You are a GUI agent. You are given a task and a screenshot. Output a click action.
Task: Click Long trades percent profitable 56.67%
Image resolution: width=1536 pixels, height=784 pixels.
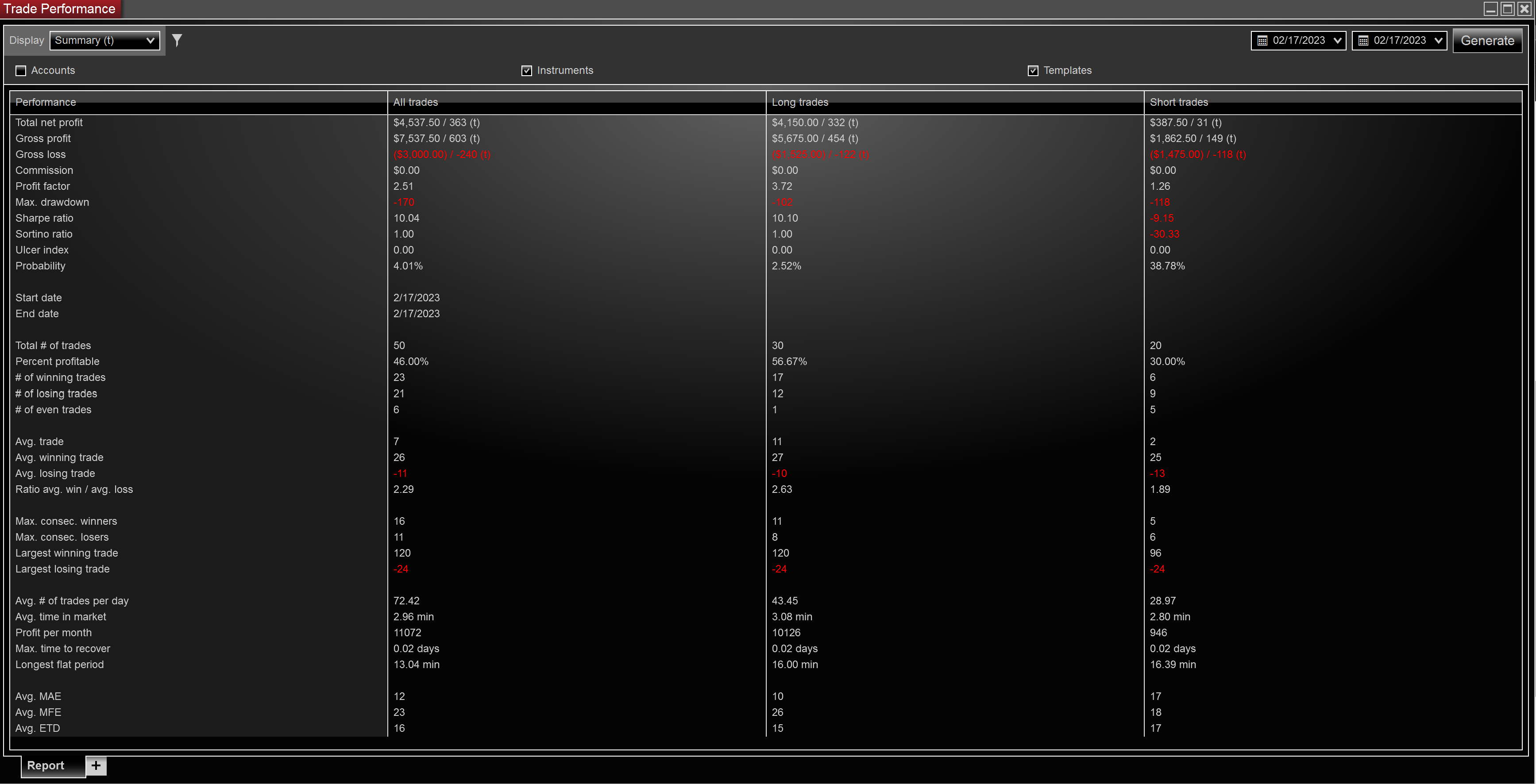789,361
